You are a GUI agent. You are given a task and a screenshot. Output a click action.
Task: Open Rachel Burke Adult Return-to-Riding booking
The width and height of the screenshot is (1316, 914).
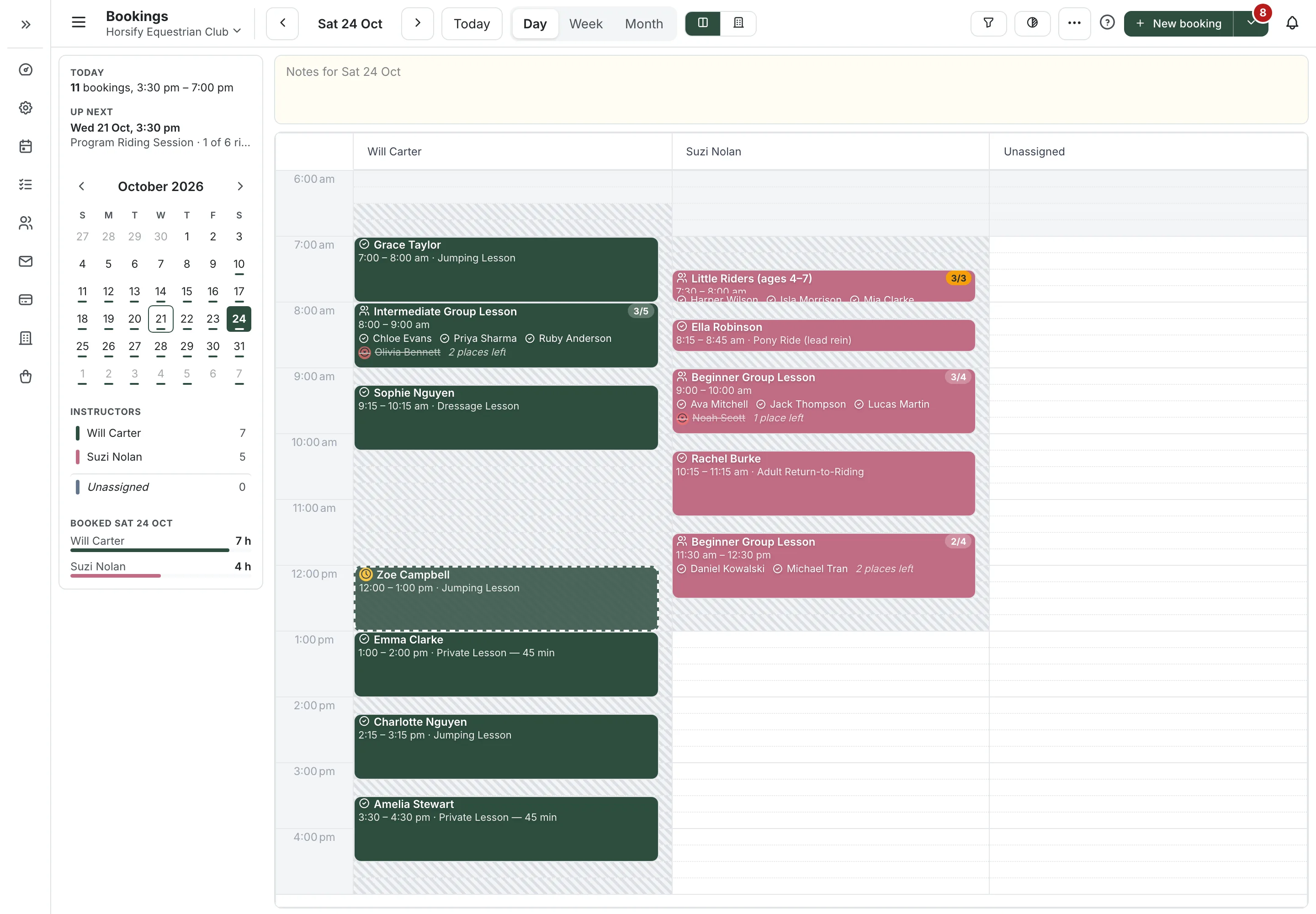pyautogui.click(x=823, y=484)
